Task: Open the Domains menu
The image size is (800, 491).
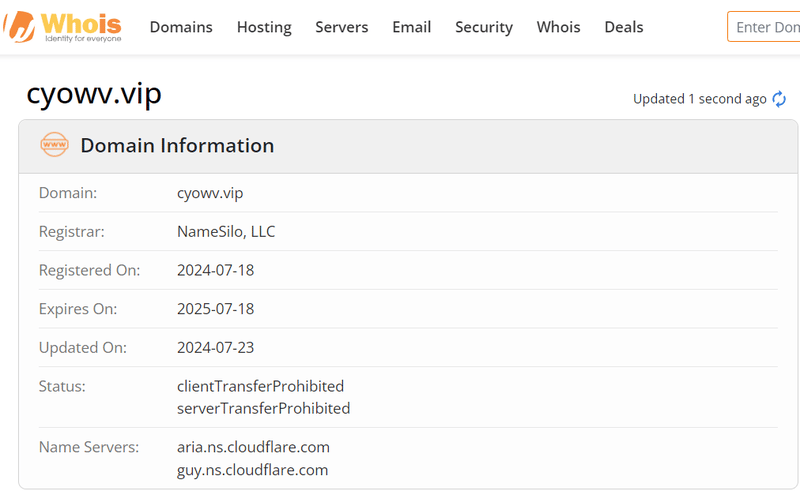Action: point(181,27)
